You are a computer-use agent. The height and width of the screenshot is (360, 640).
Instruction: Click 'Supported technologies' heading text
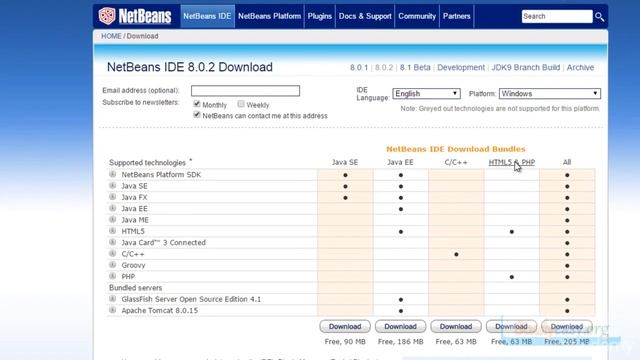147,163
